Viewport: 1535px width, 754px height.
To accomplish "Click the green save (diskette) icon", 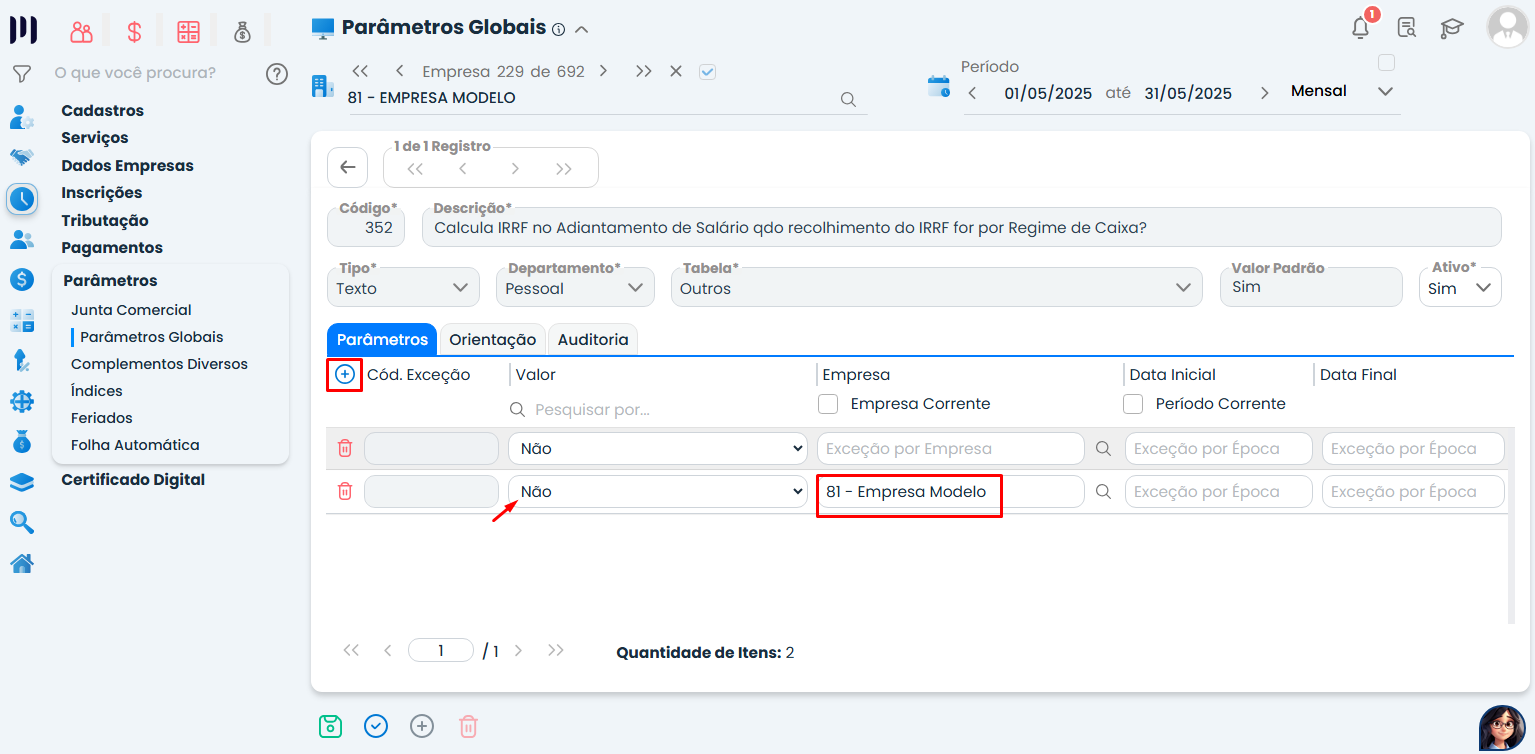I will (x=330, y=725).
